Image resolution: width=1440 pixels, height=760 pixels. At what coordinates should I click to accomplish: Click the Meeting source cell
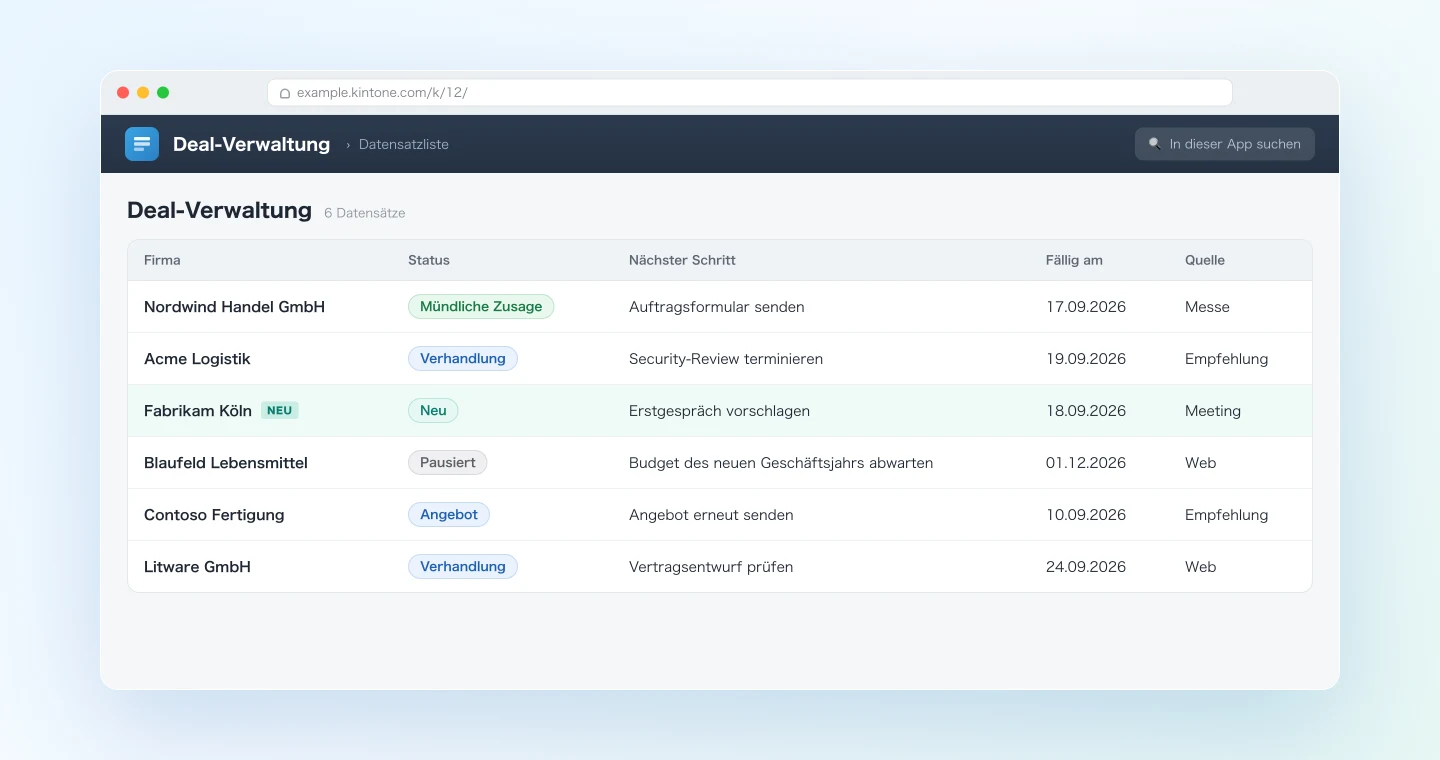click(1213, 411)
